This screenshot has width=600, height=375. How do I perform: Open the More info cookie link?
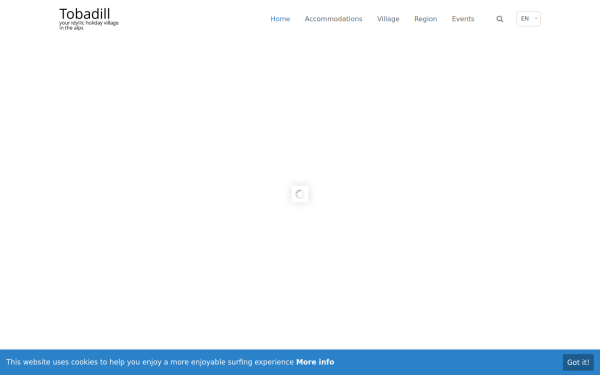(315, 362)
